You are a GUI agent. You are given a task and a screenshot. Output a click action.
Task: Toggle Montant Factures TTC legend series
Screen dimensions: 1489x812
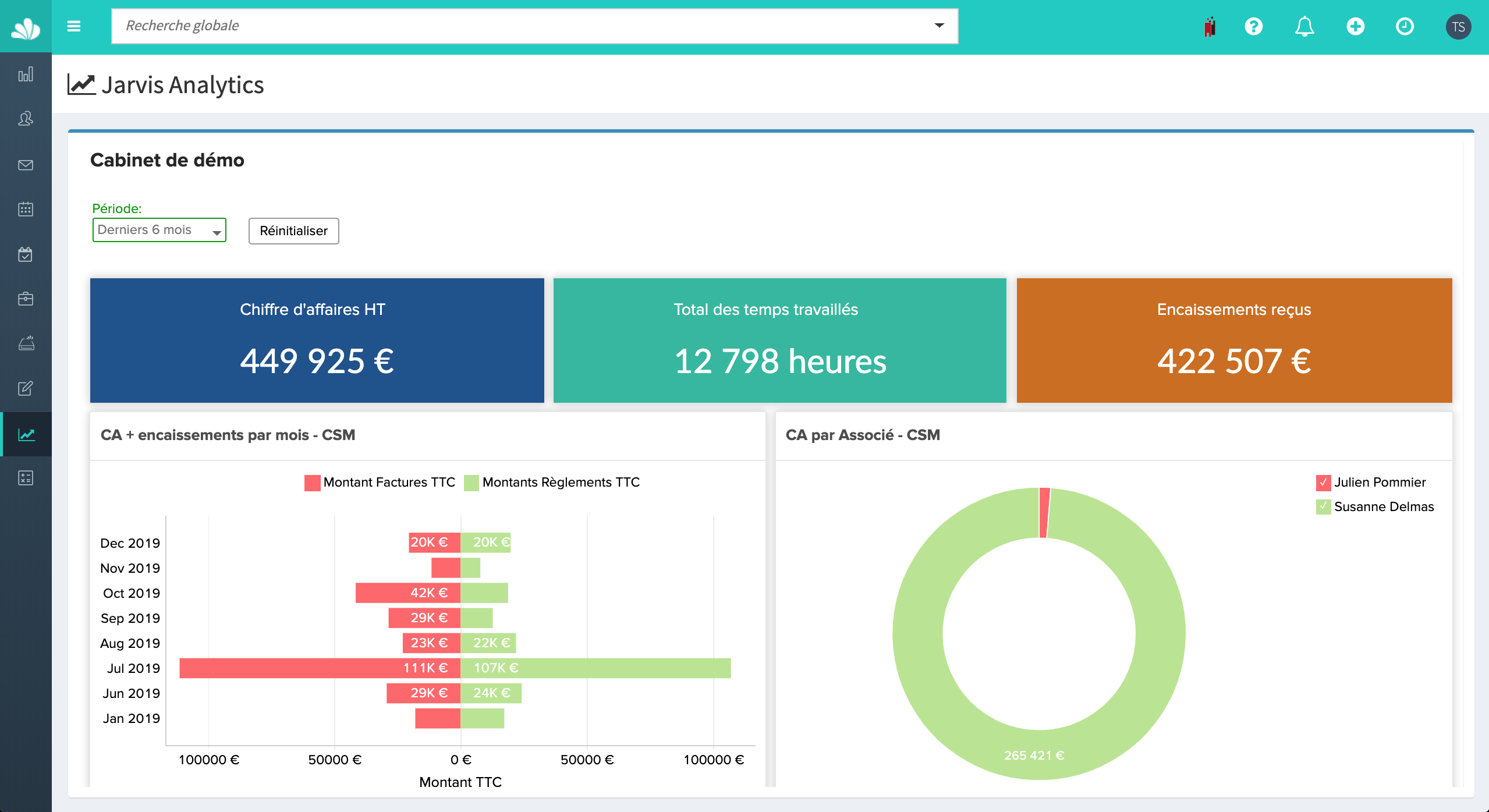coord(380,483)
